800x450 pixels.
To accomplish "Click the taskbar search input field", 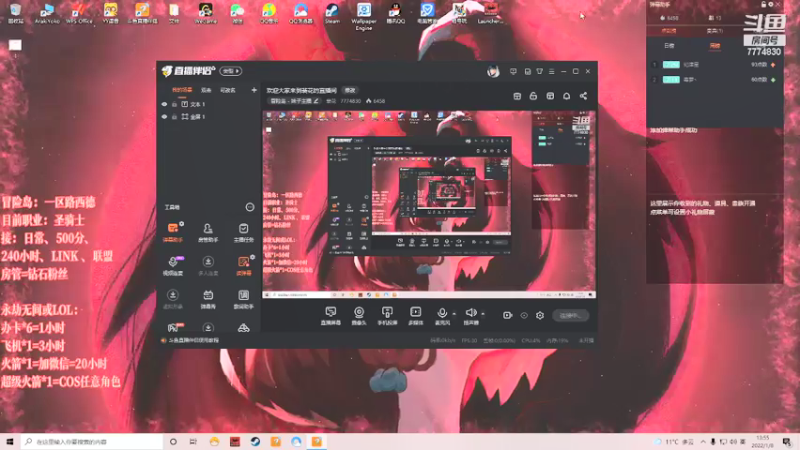I will click(92, 441).
